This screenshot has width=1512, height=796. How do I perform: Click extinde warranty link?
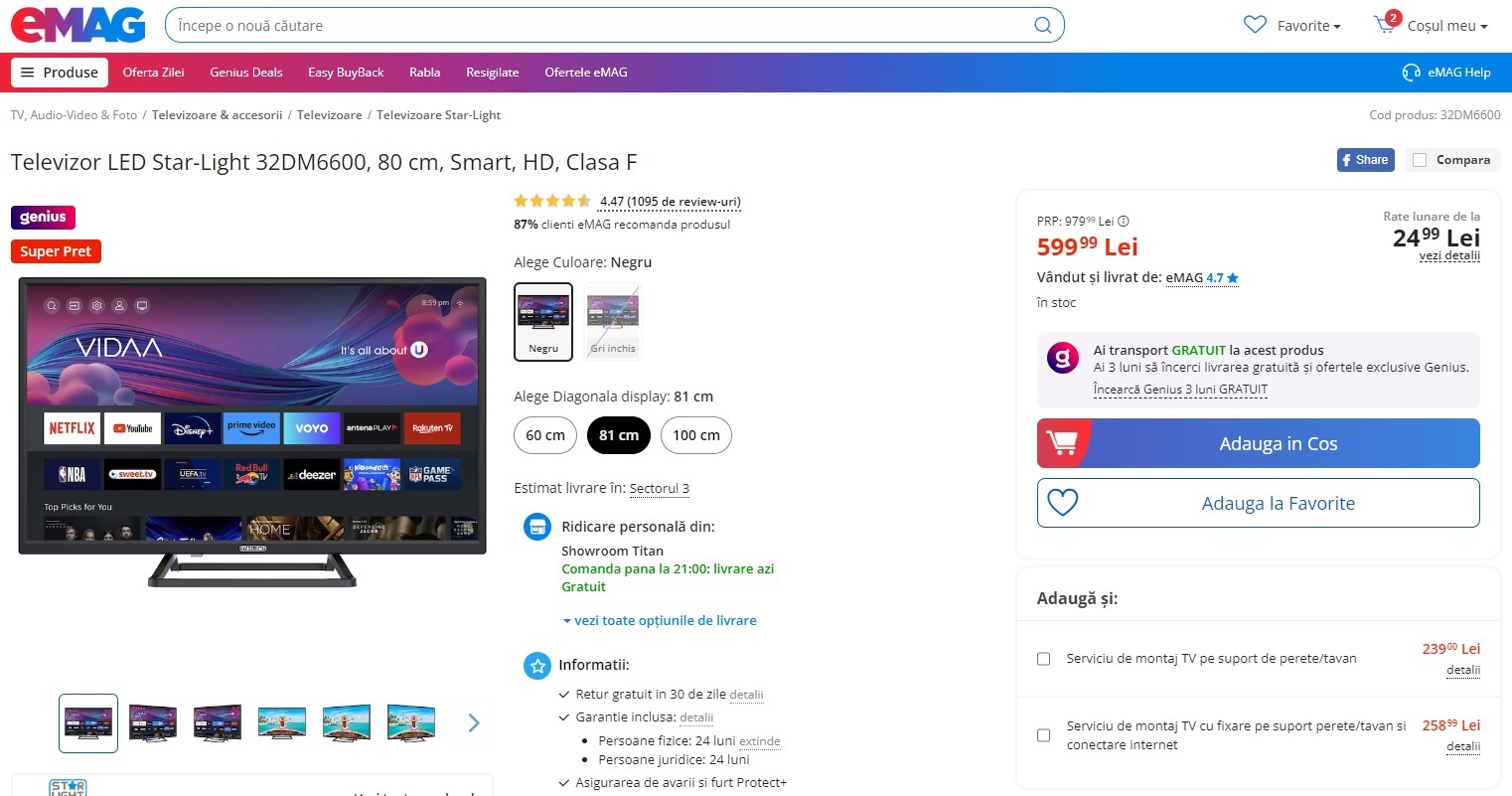(760, 741)
